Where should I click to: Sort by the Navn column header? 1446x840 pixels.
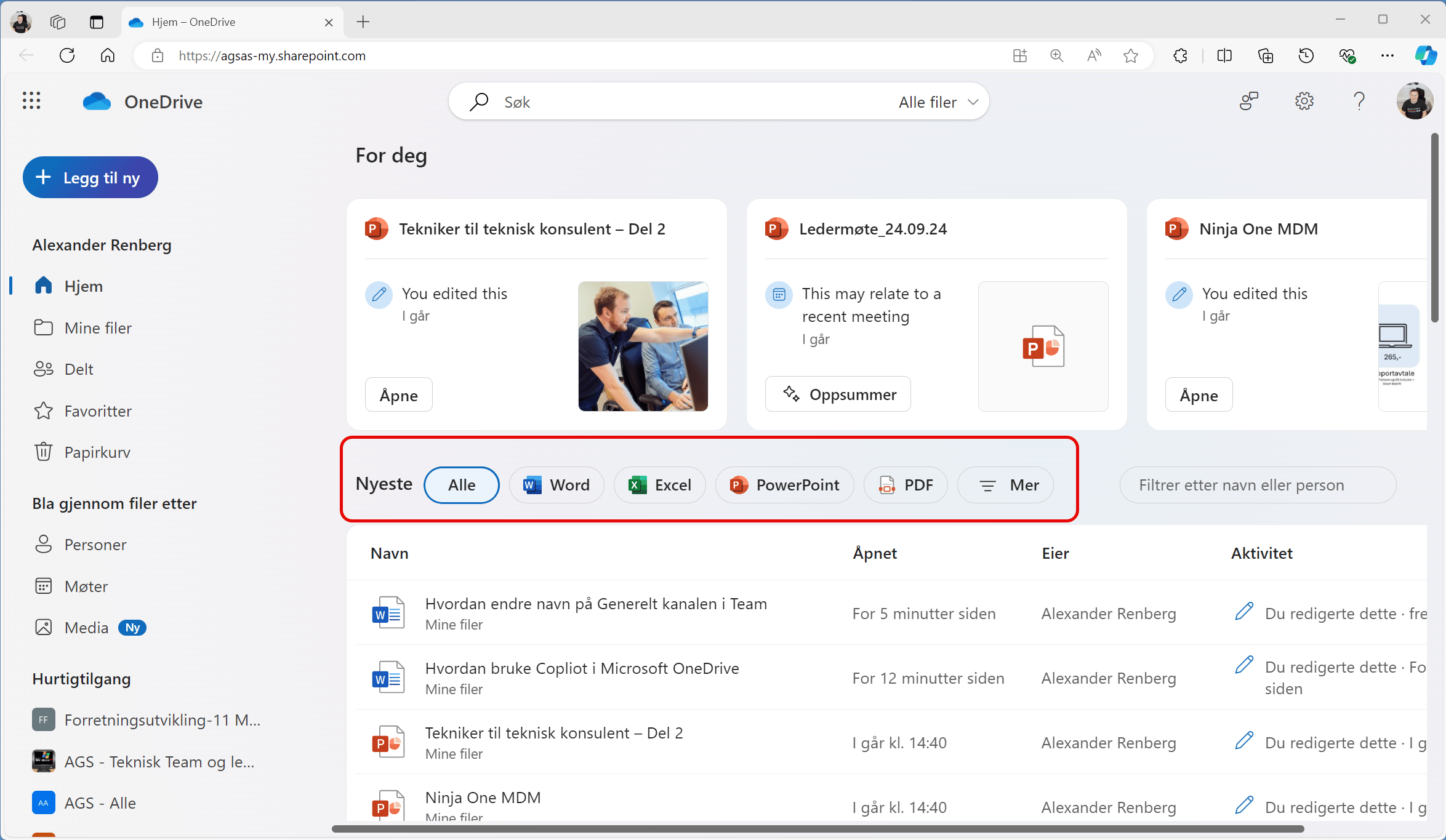point(390,553)
